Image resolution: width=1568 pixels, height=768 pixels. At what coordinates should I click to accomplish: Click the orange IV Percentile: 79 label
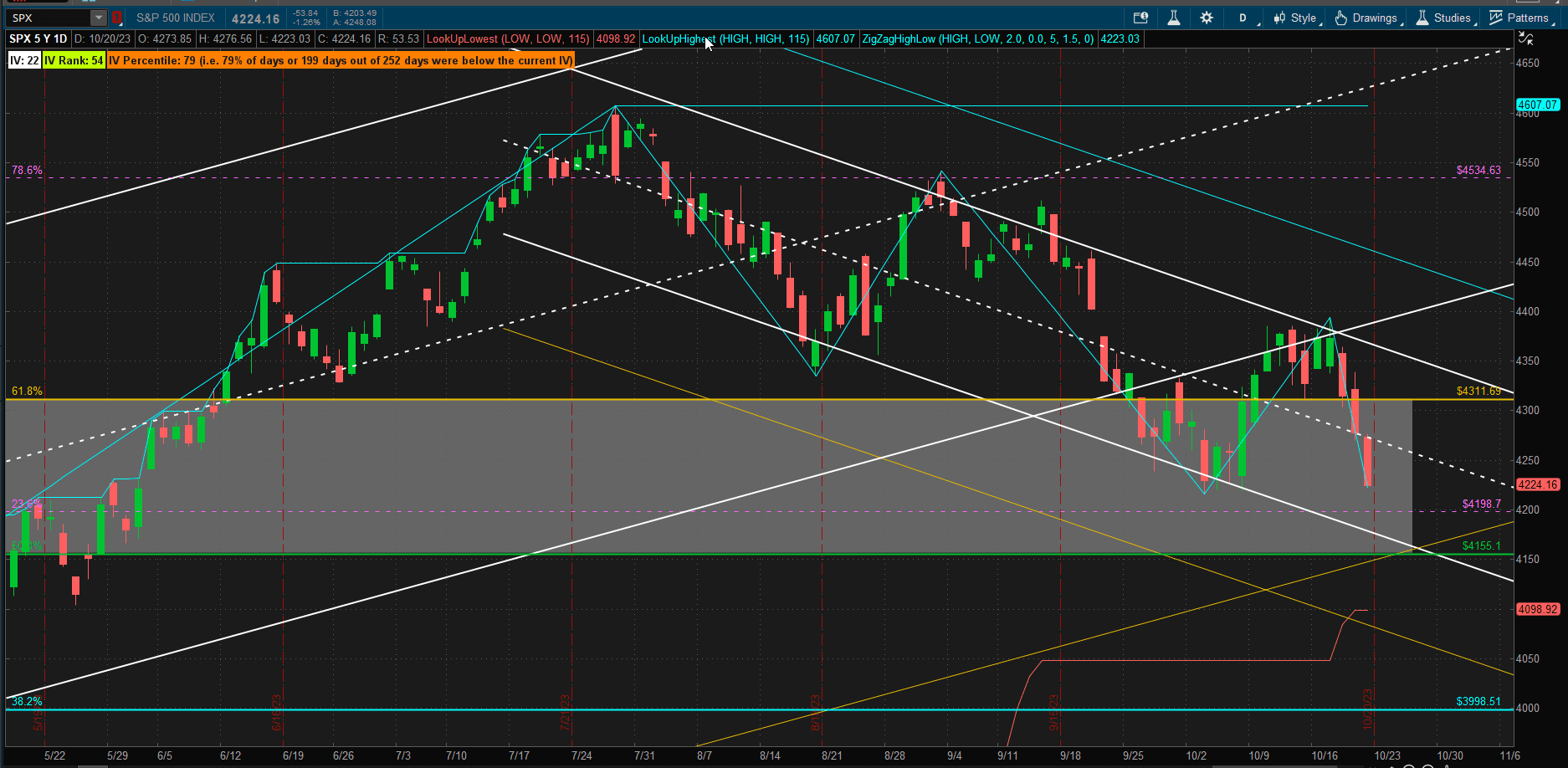pyautogui.click(x=341, y=60)
